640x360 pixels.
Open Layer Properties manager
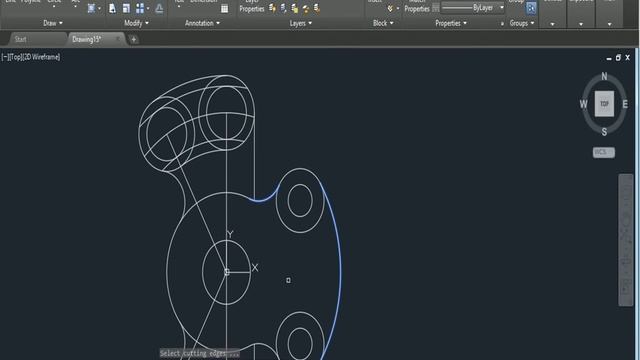pos(251,6)
